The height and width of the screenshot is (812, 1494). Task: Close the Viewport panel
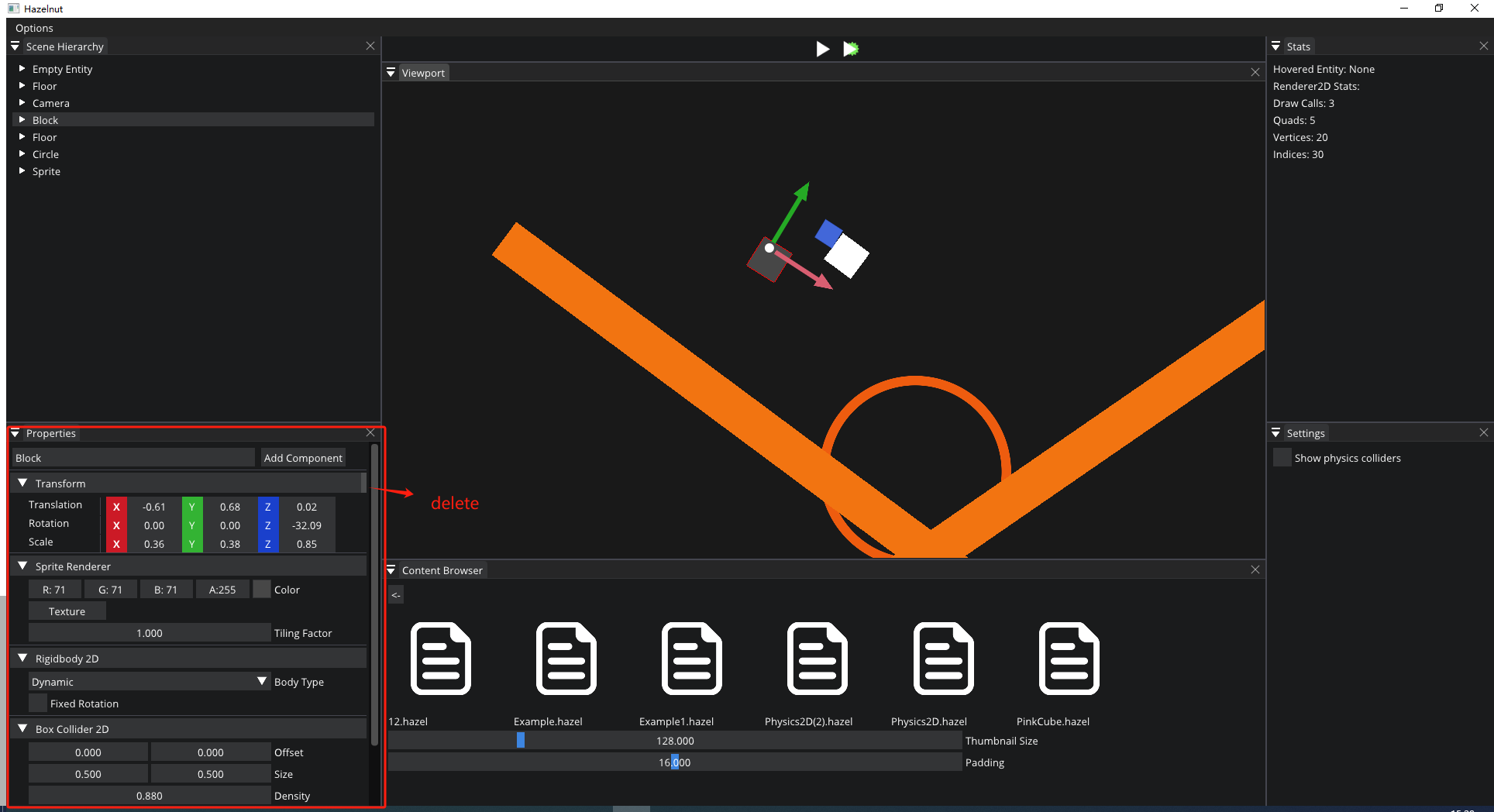tap(1255, 72)
